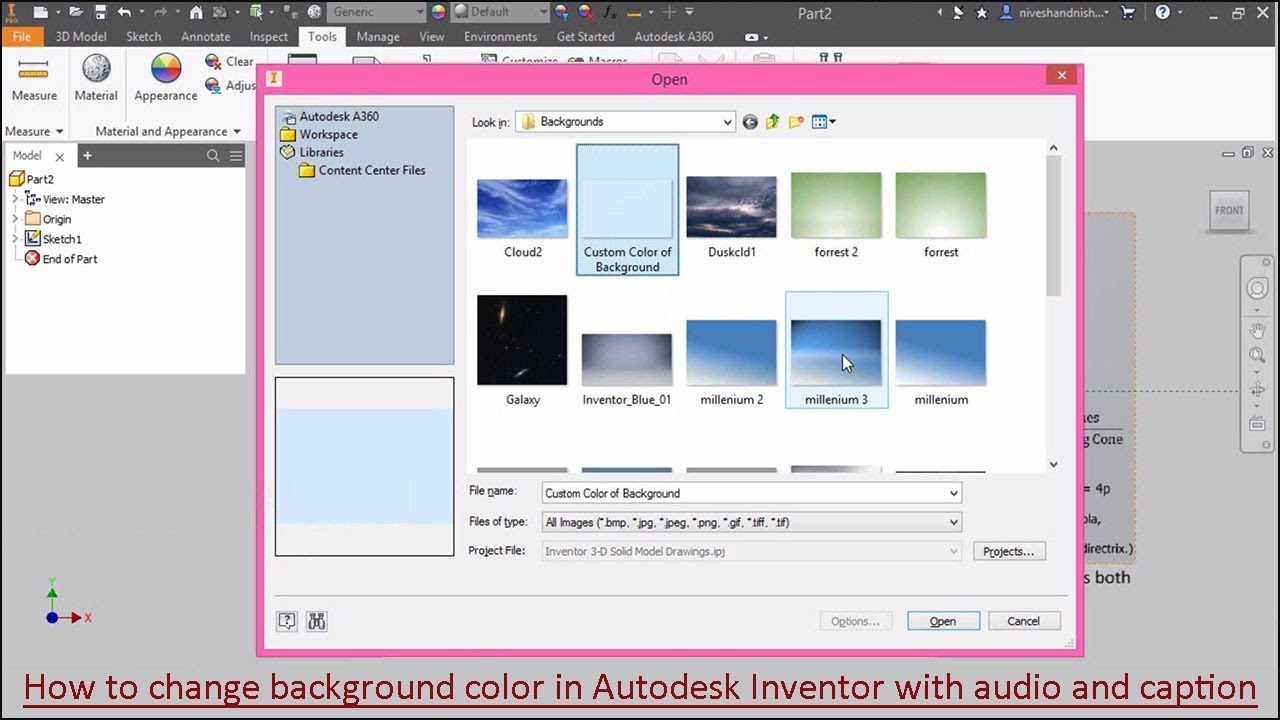The image size is (1280, 720).
Task: Open the Generic material dropdown
Action: (x=378, y=12)
